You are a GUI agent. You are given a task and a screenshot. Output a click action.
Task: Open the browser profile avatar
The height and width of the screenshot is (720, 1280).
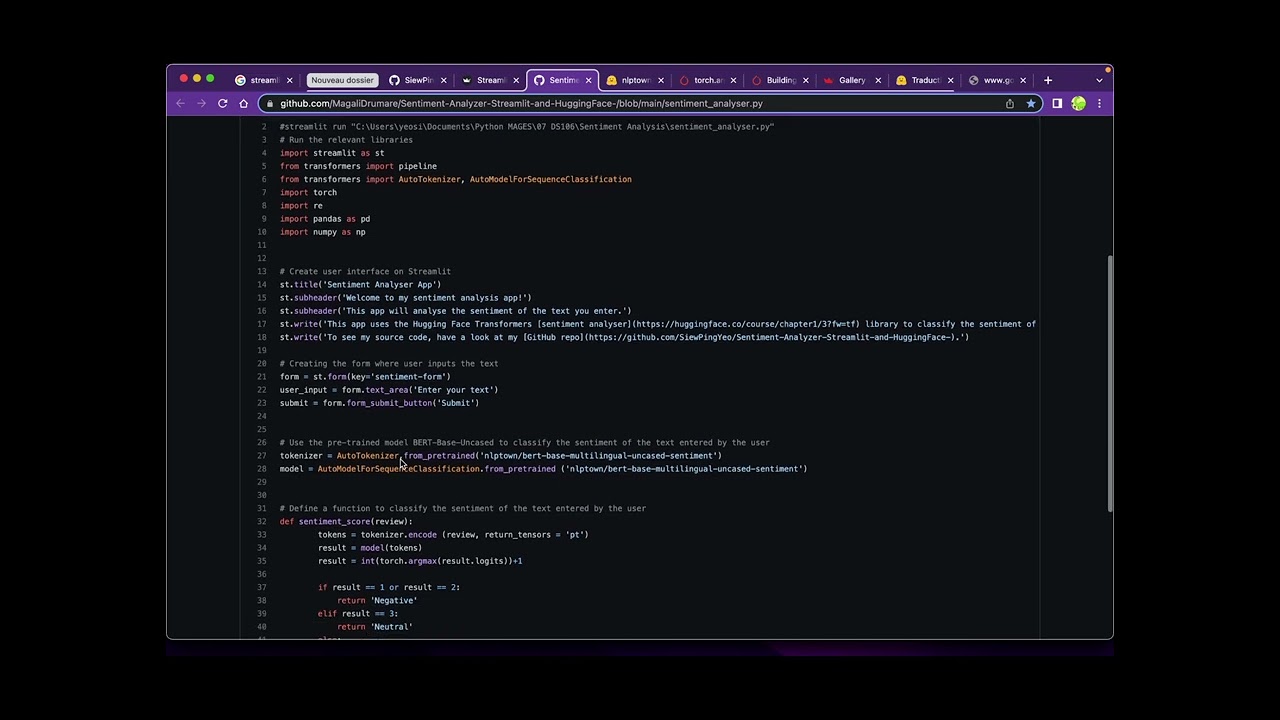coord(1078,103)
